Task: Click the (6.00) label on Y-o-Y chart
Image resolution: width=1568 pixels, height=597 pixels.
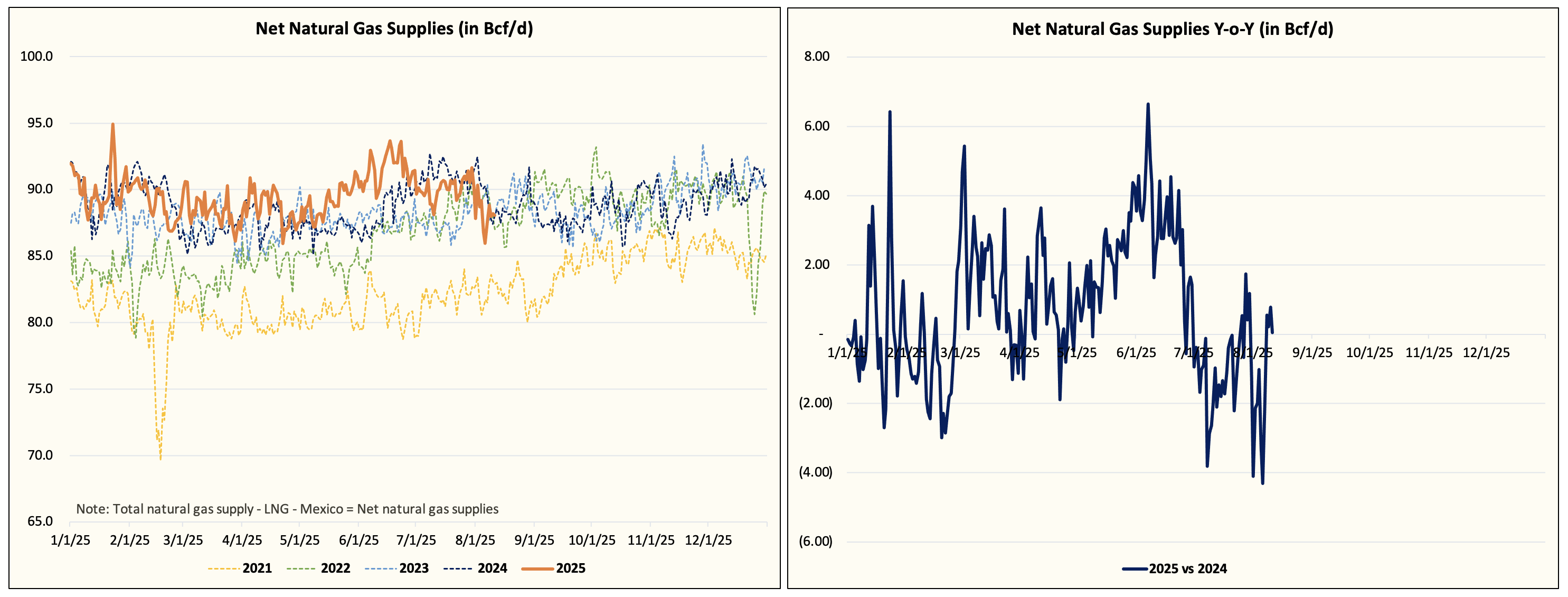Action: 815,542
